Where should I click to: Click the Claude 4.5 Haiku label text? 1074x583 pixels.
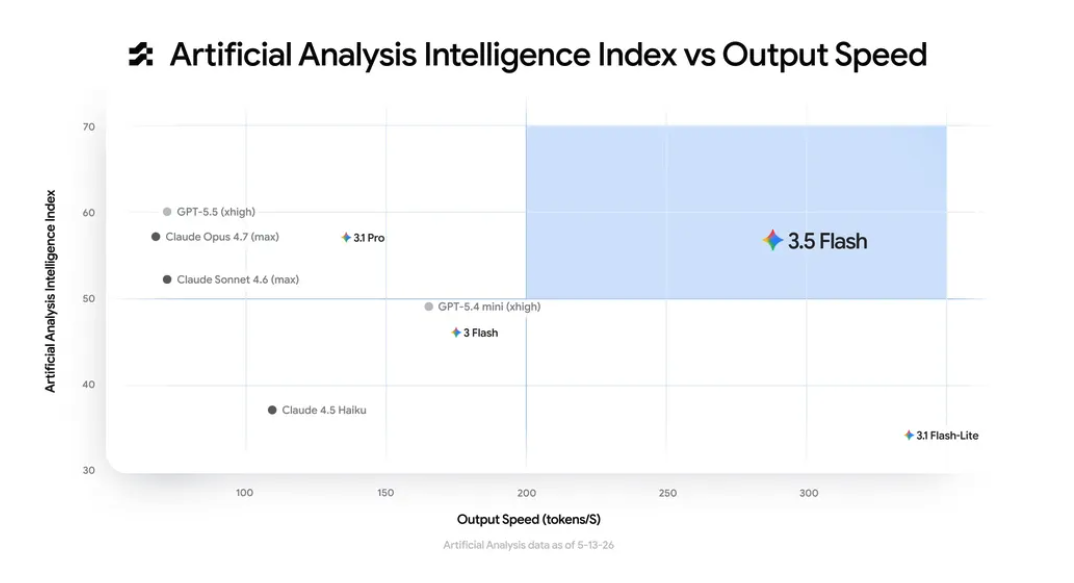point(324,410)
